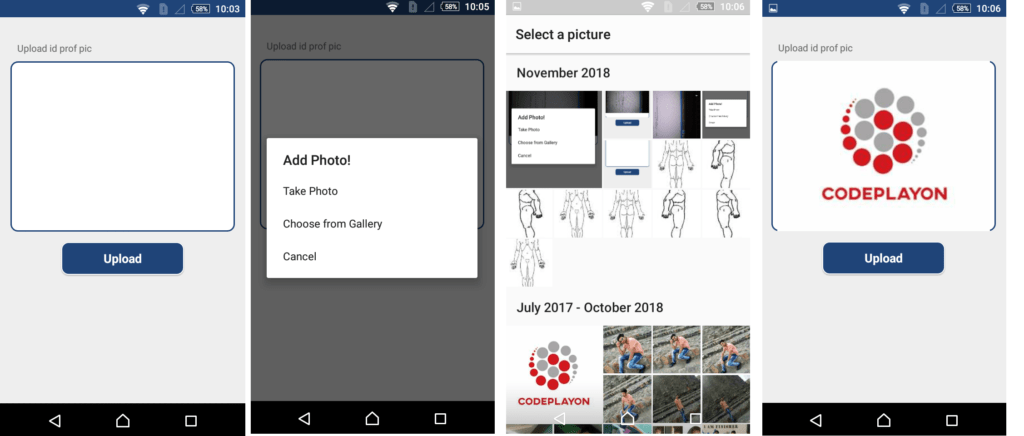Tap the Wi-Fi icon beside the 10:03 clock

[x=143, y=8]
